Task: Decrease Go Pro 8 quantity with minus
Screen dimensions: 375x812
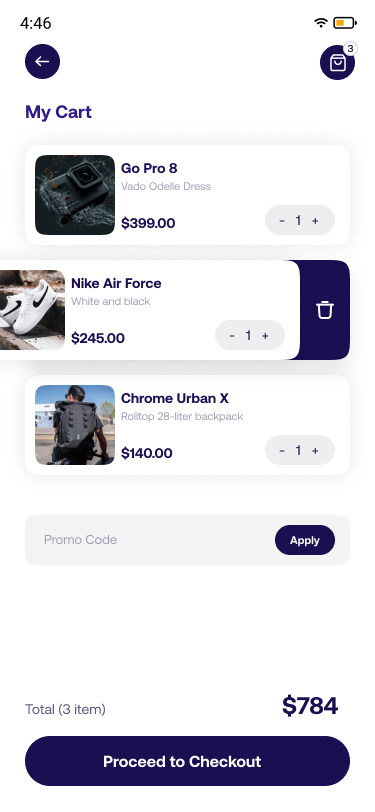Action: click(282, 221)
